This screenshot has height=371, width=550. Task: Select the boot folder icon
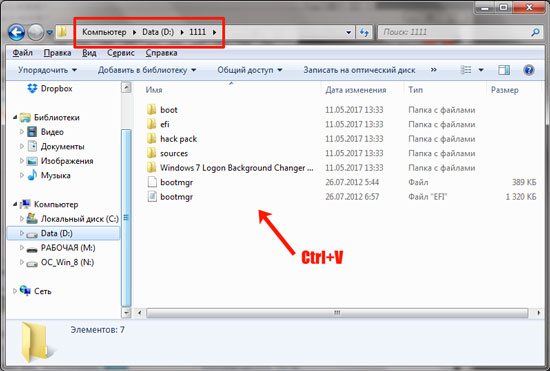[152, 109]
